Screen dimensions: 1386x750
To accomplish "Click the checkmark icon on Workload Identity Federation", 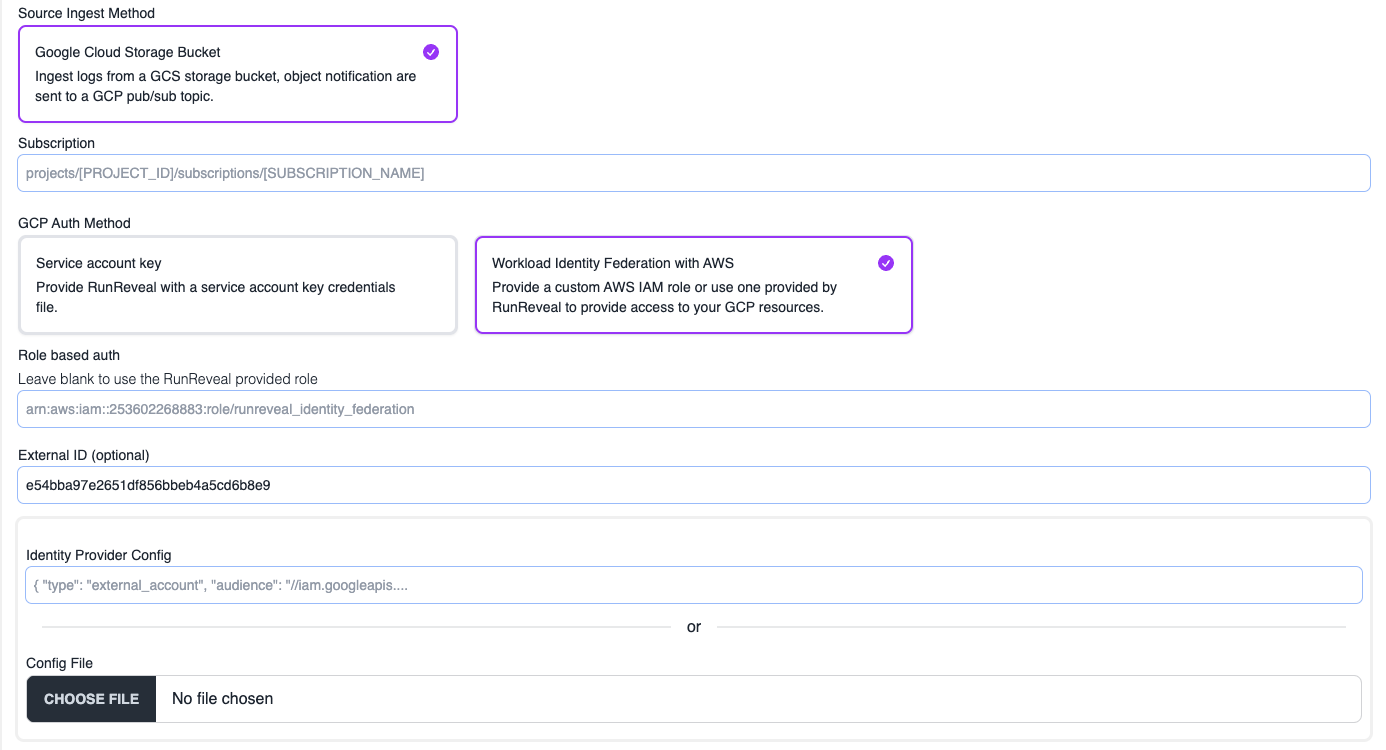I will (x=885, y=263).
